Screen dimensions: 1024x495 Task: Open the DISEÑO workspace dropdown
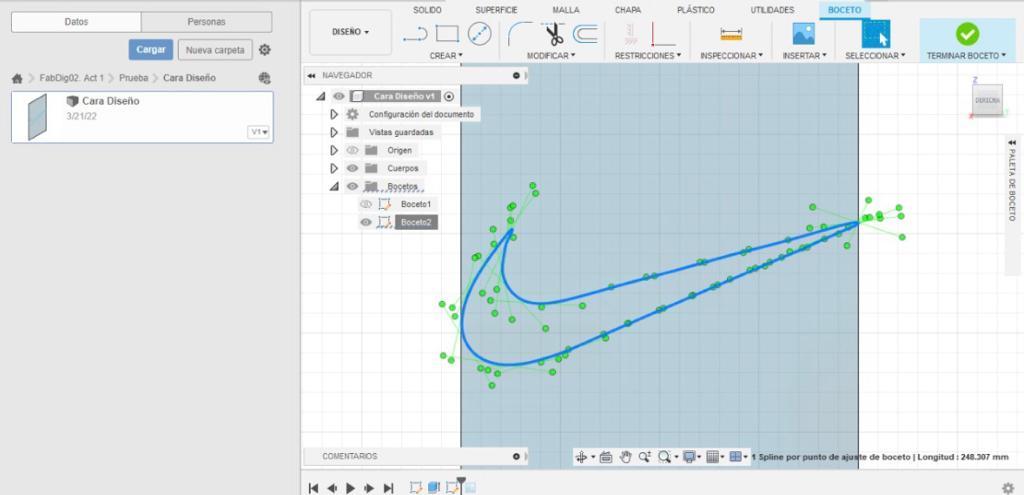coord(351,32)
